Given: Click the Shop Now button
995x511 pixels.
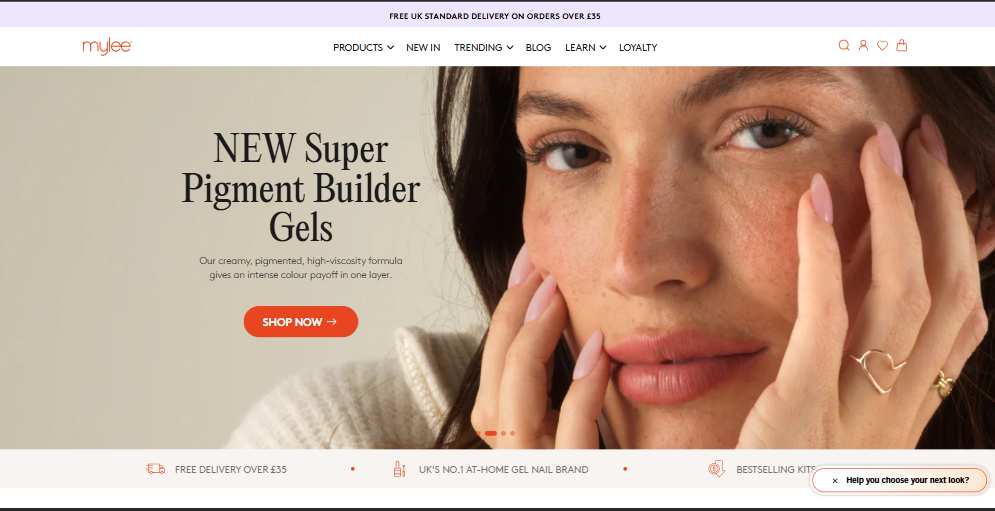Looking at the screenshot, I should 301,322.
